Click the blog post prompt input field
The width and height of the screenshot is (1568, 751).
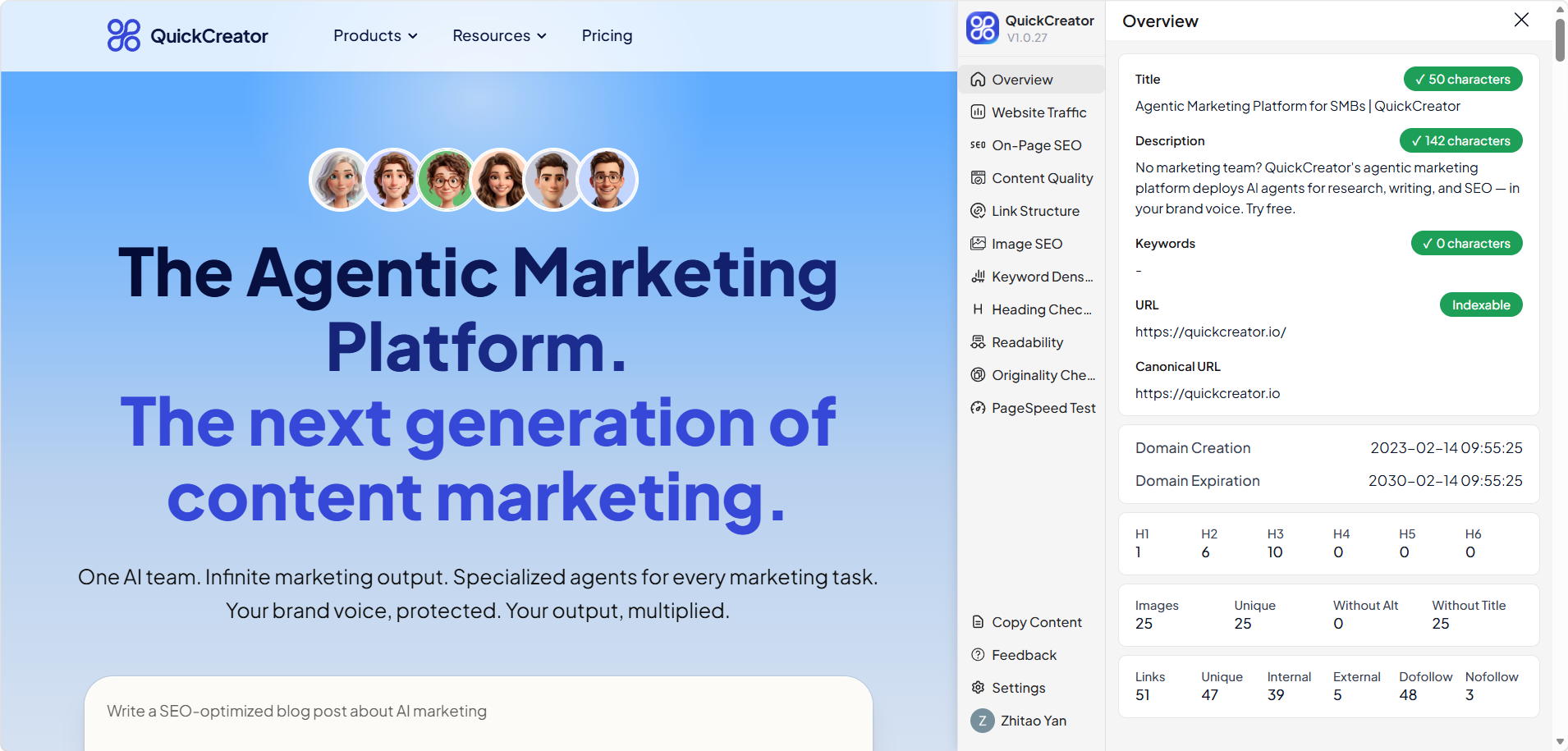coord(478,712)
